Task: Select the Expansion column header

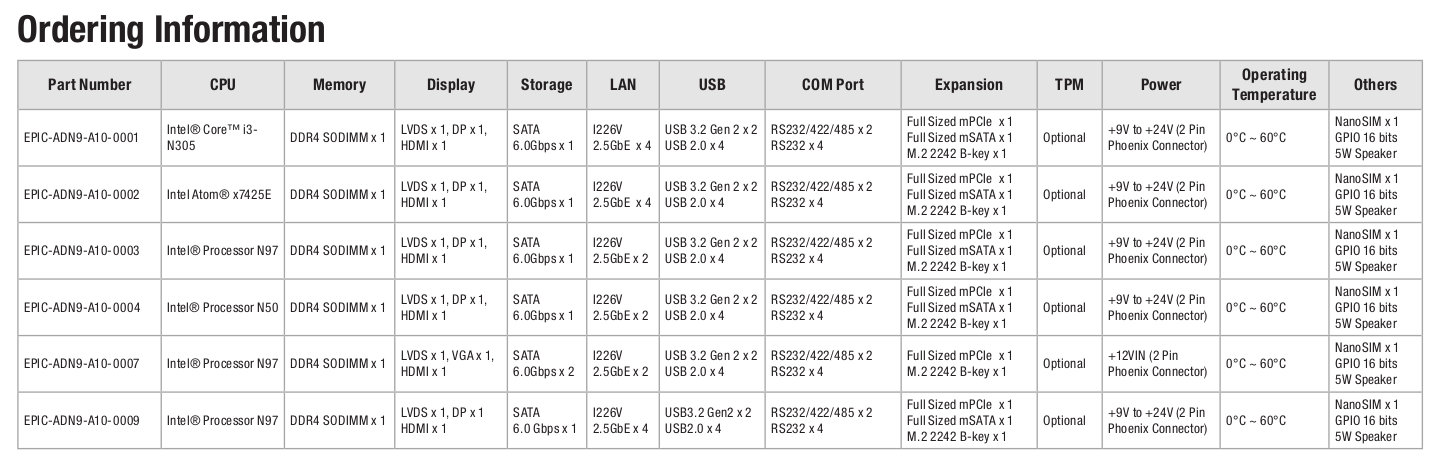Action: 969,85
